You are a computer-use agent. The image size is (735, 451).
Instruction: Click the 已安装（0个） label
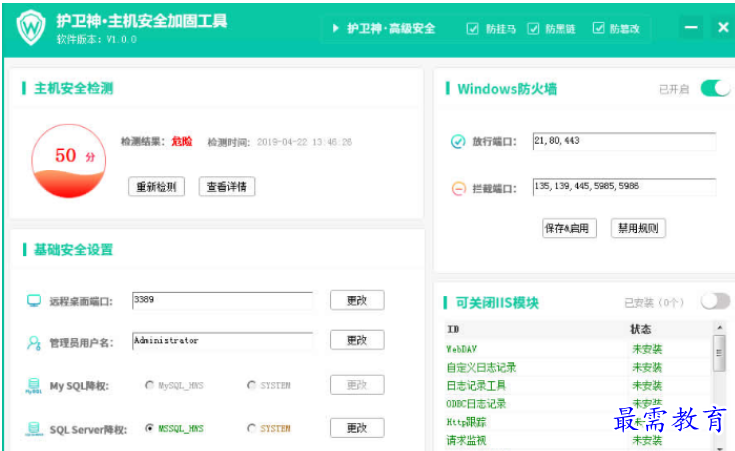(x=654, y=303)
